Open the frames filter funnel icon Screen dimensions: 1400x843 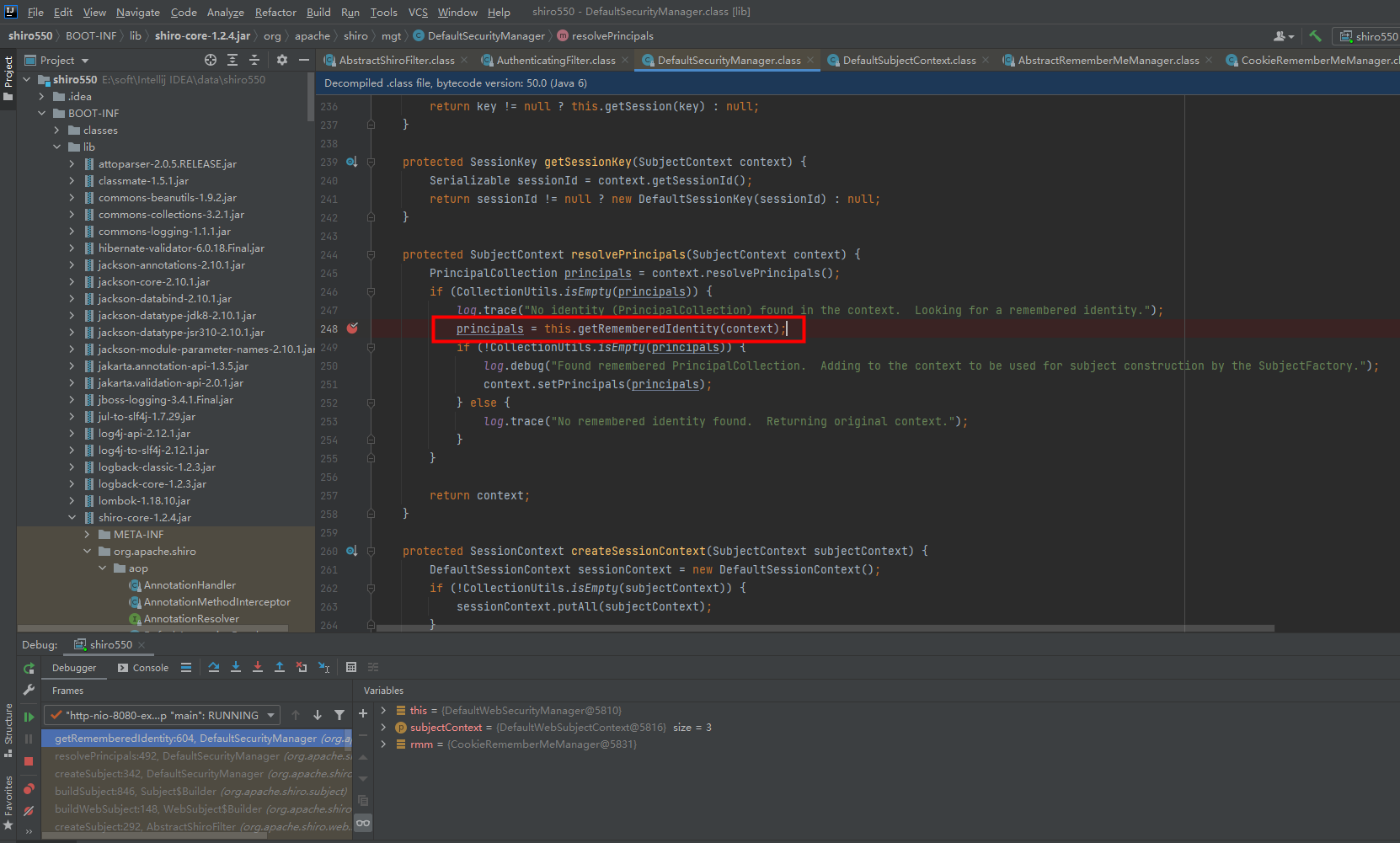339,715
